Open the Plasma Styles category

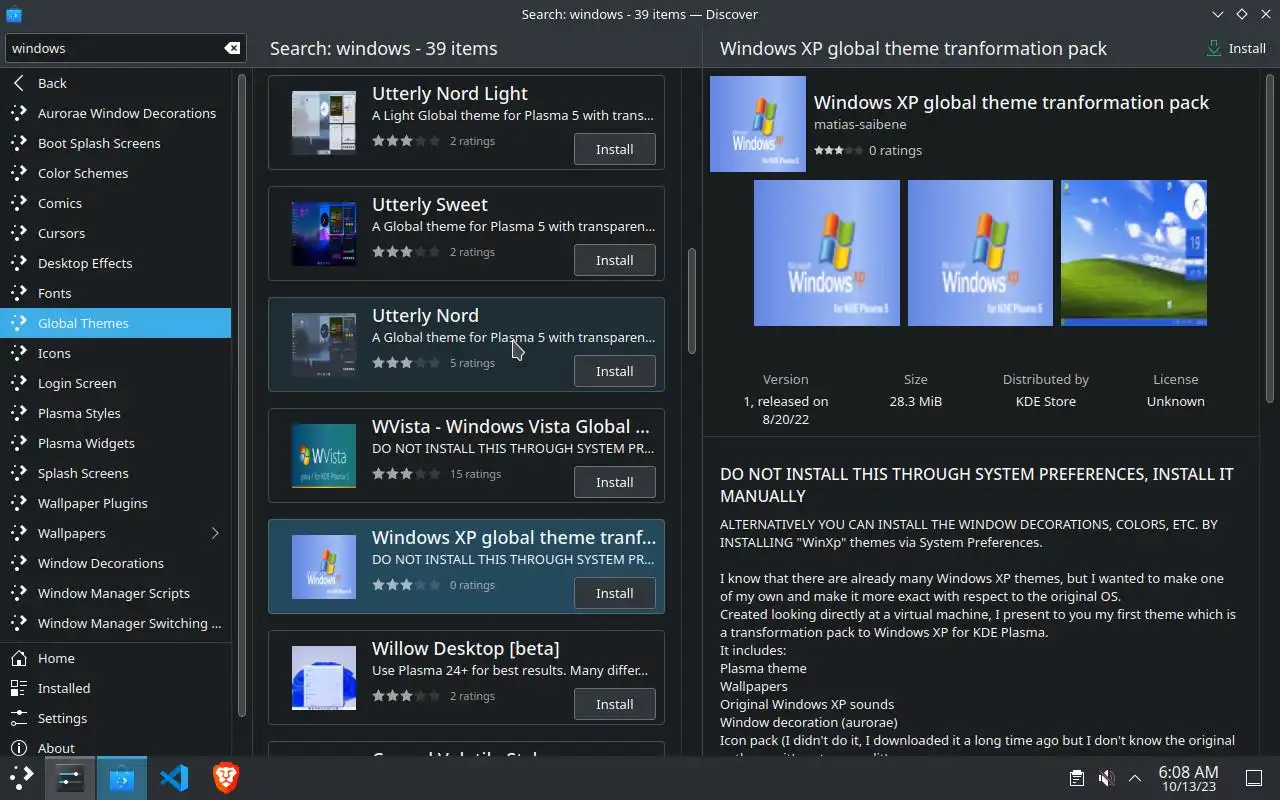115,413
